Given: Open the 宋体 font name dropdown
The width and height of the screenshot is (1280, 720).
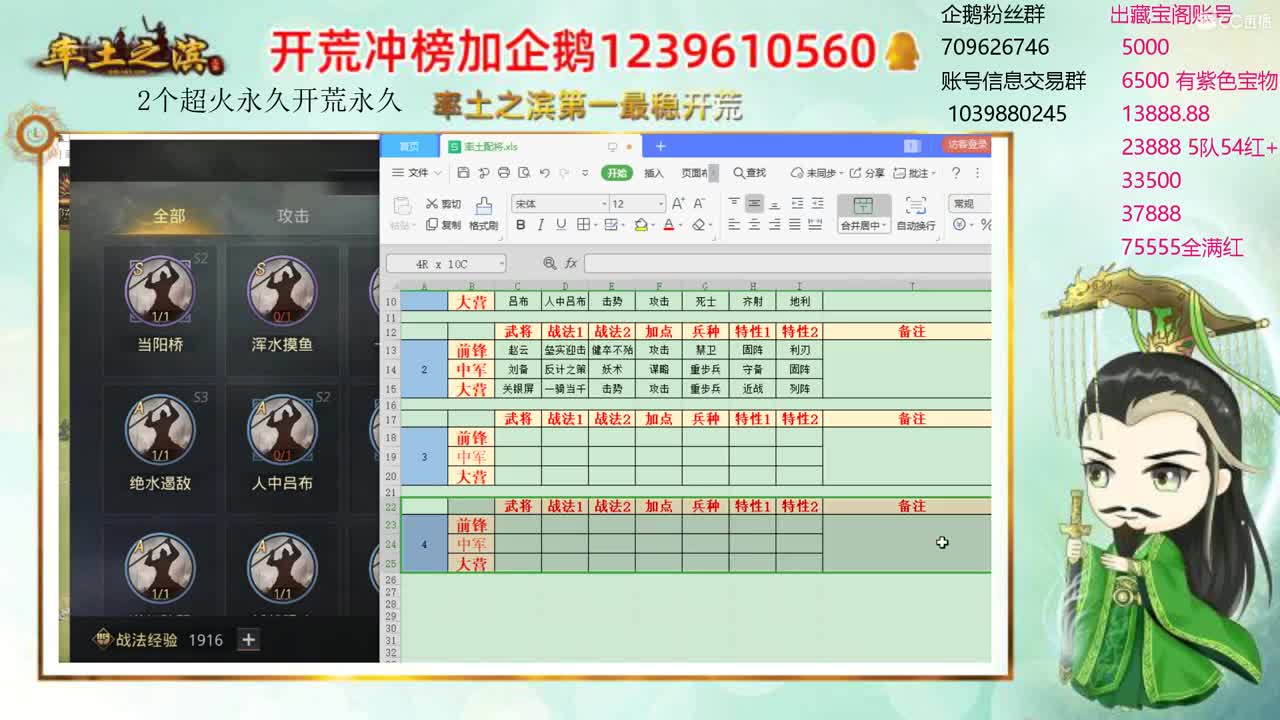Looking at the screenshot, I should click(604, 204).
